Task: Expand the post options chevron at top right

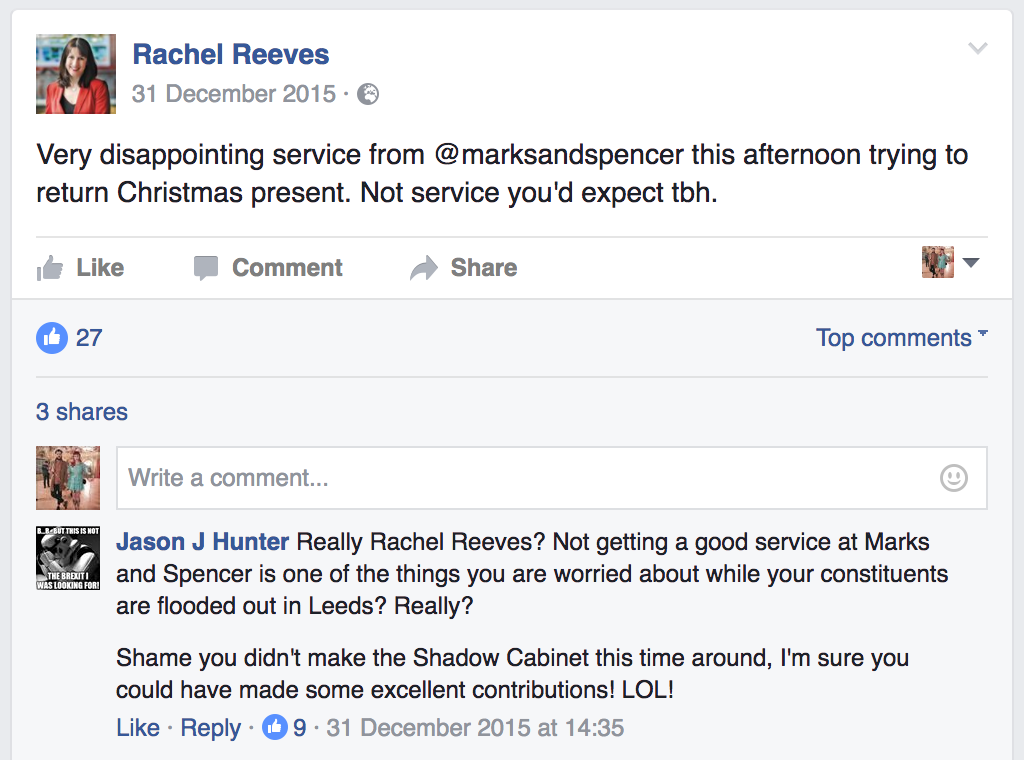Action: (978, 48)
